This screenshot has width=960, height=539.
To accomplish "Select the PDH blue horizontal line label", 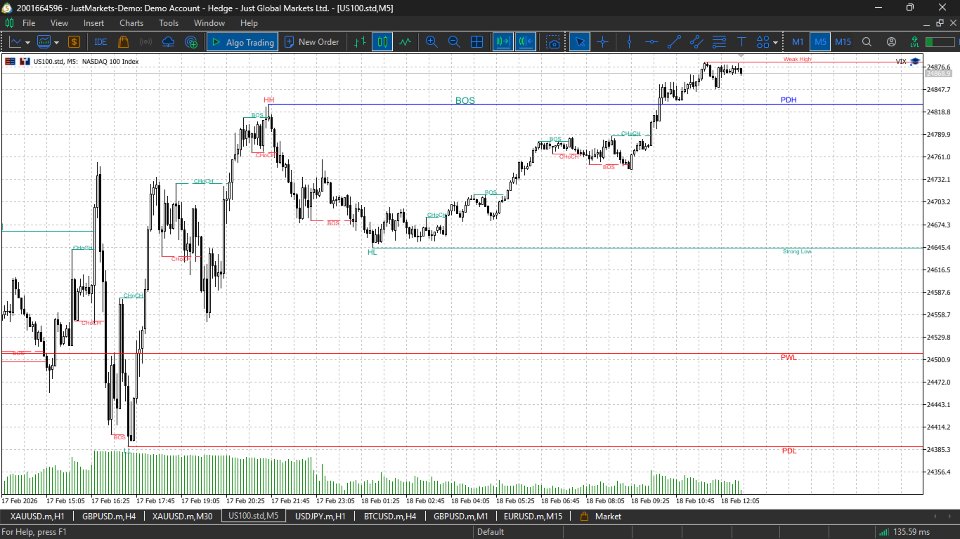I will point(789,100).
